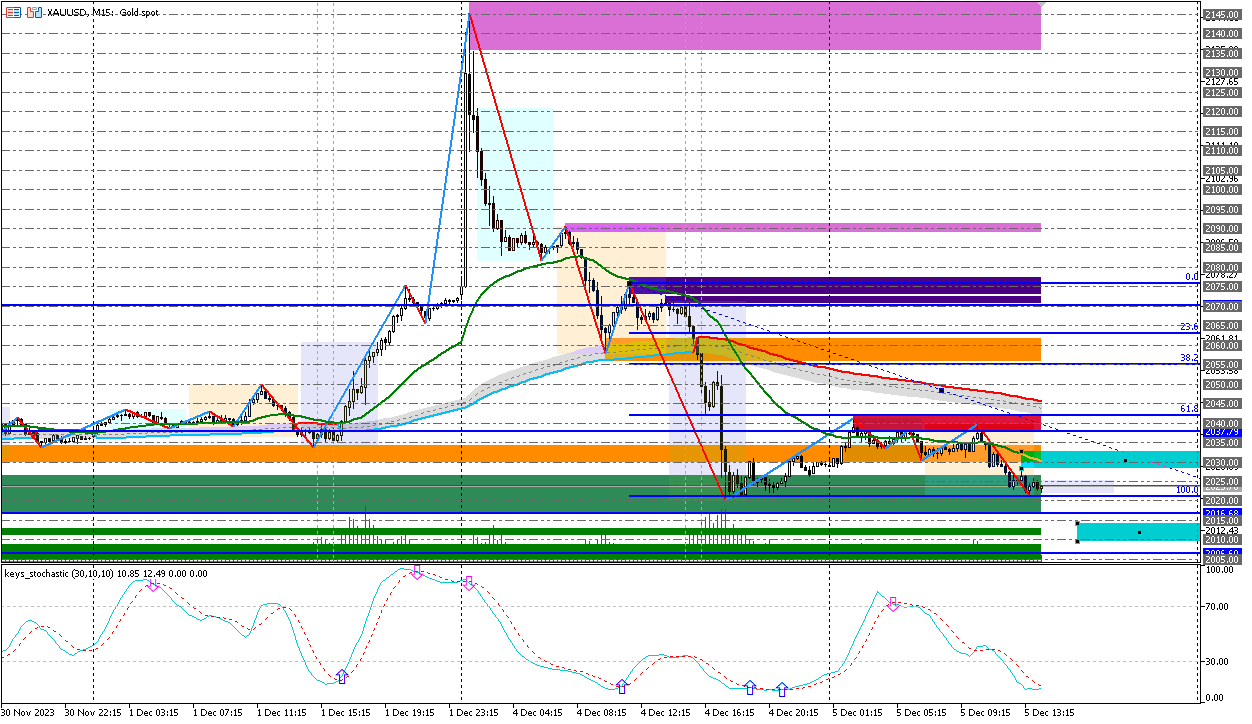This screenshot has height=724, width=1252.
Task: Select the pink sell arrow above 1 Dec 19:15
Action: point(416,572)
